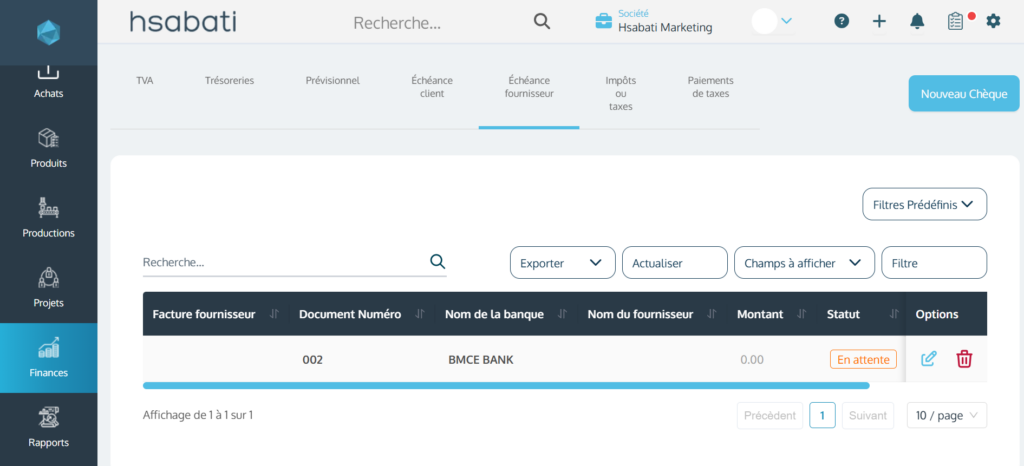Viewport: 1024px width, 466px height.
Task: Click the help question mark icon
Action: click(842, 21)
